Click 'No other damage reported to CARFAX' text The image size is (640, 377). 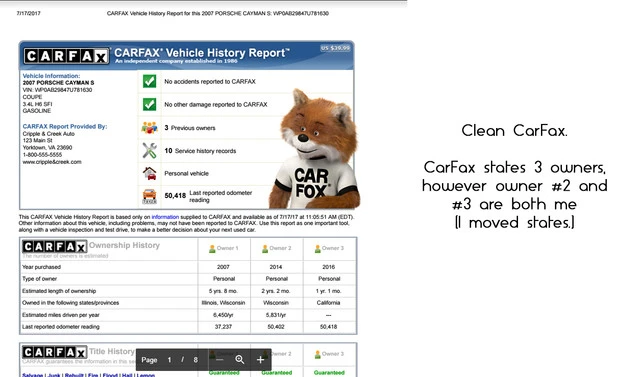pyautogui.click(x=216, y=105)
